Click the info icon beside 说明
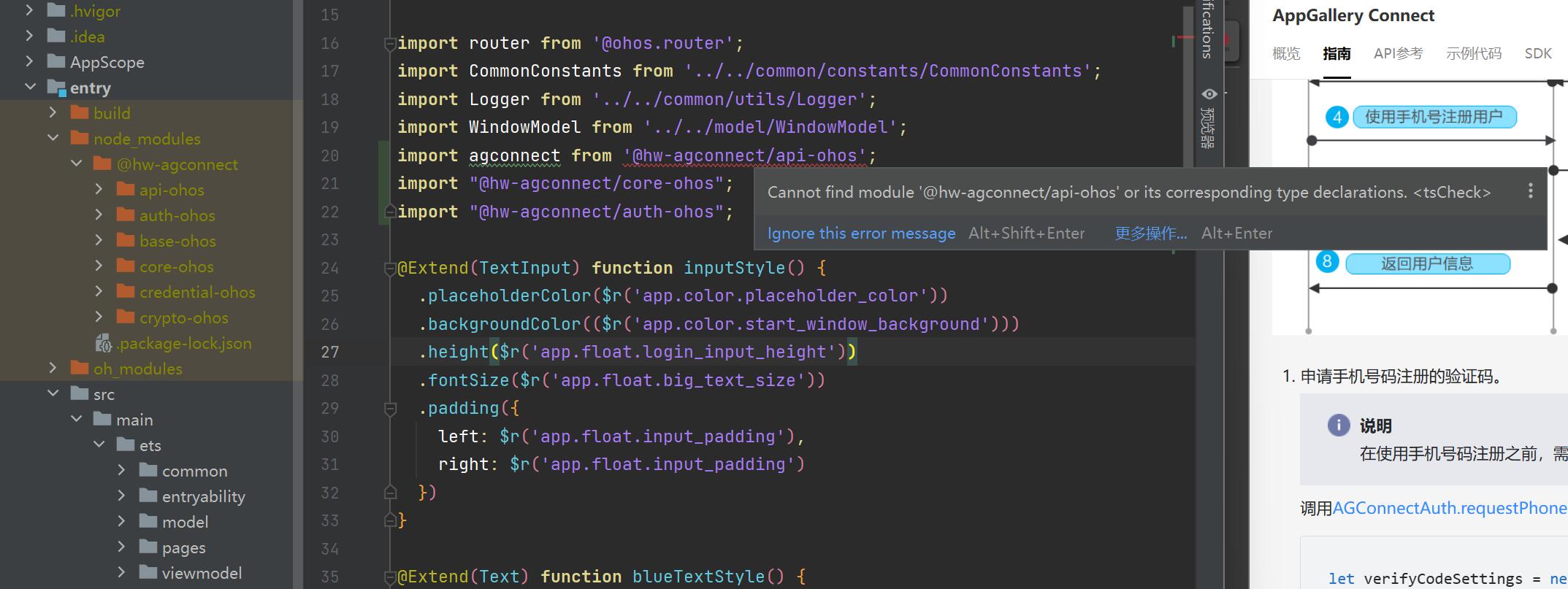 [x=1338, y=425]
